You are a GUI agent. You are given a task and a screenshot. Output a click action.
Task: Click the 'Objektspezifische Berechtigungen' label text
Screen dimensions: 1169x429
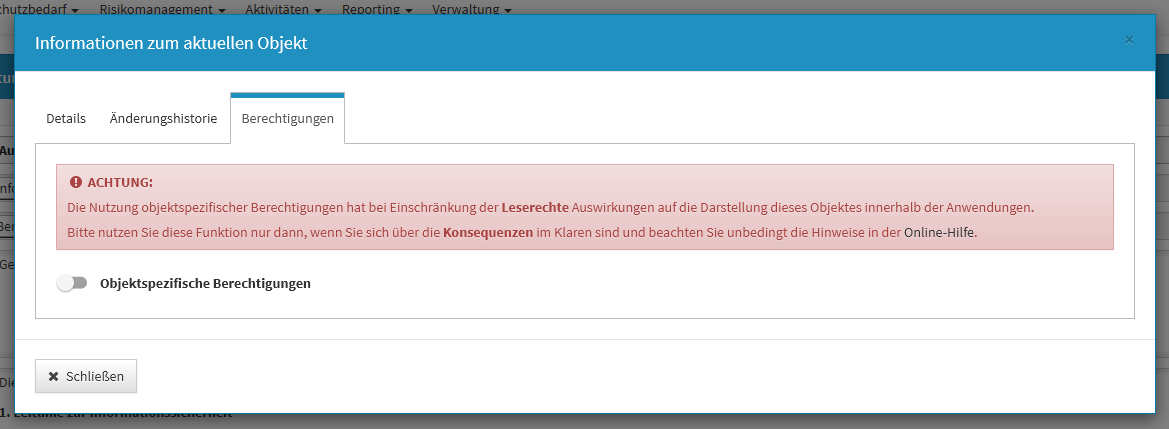(205, 284)
